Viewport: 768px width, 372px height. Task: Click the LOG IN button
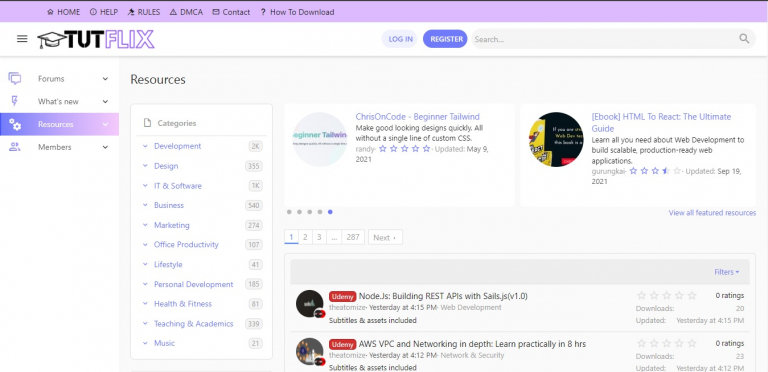pyautogui.click(x=400, y=39)
